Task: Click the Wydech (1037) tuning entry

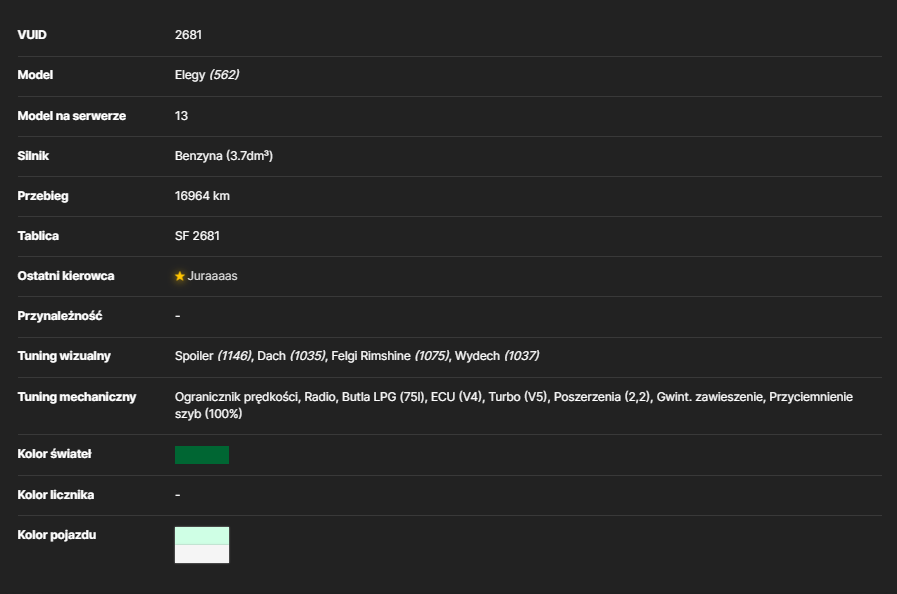Action: click(497, 356)
